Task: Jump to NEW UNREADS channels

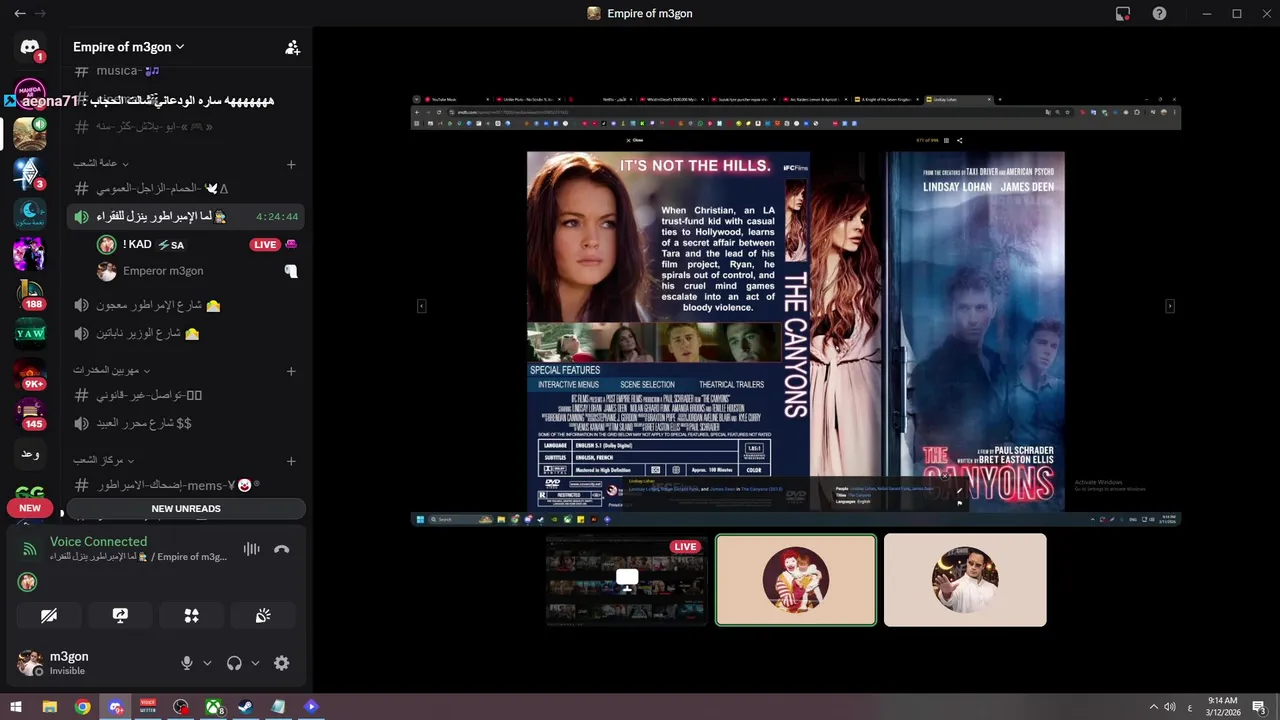Action: pyautogui.click(x=186, y=508)
